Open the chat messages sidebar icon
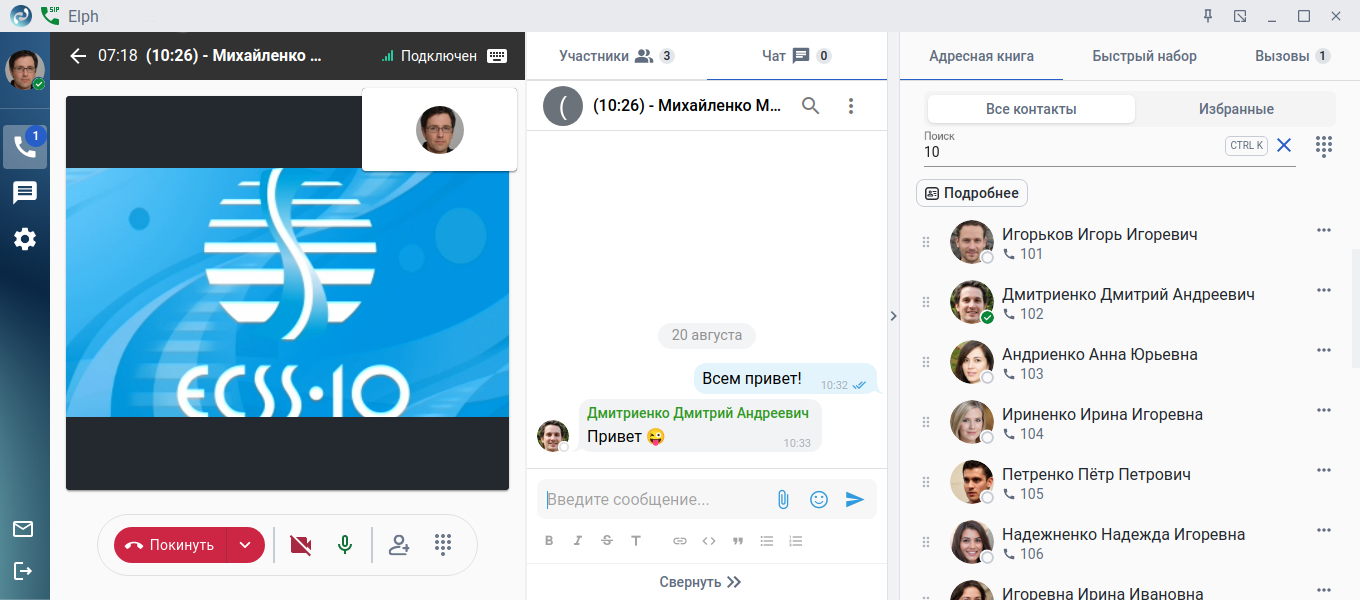The image size is (1360, 600). (25, 193)
